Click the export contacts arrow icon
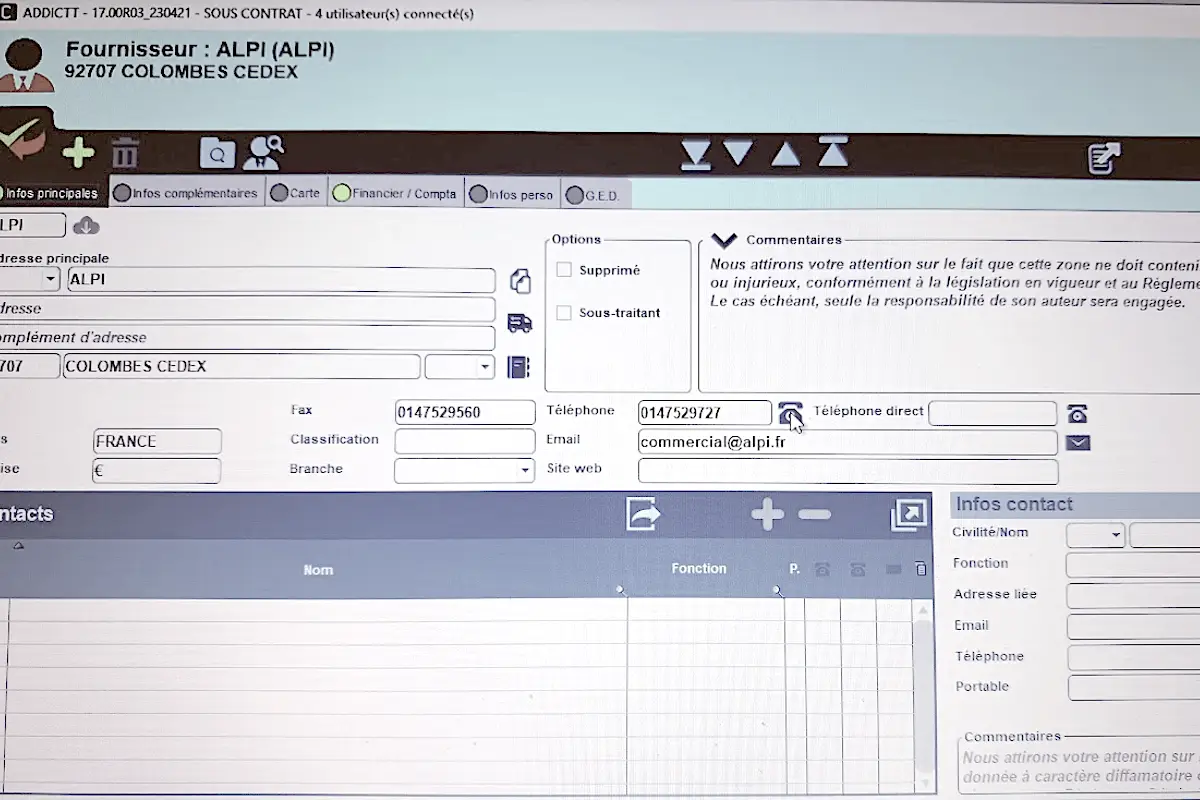The height and width of the screenshot is (800, 1200). (643, 514)
